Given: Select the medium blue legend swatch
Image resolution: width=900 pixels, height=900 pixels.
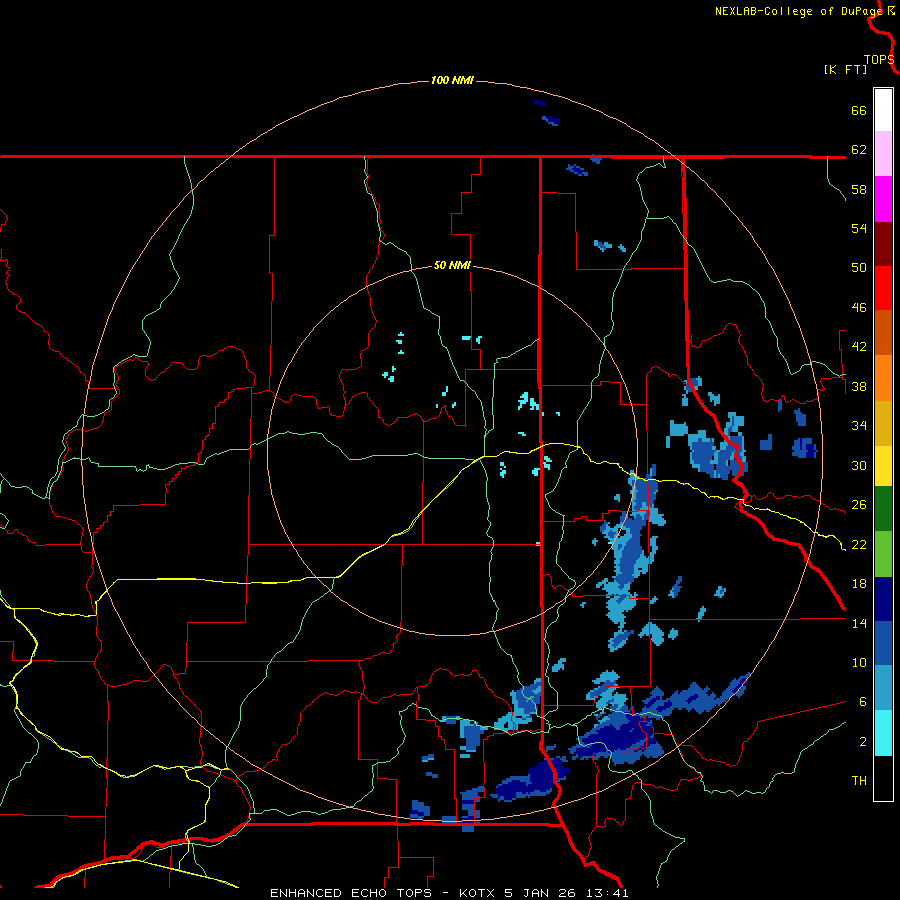Looking at the screenshot, I should 883,643.
